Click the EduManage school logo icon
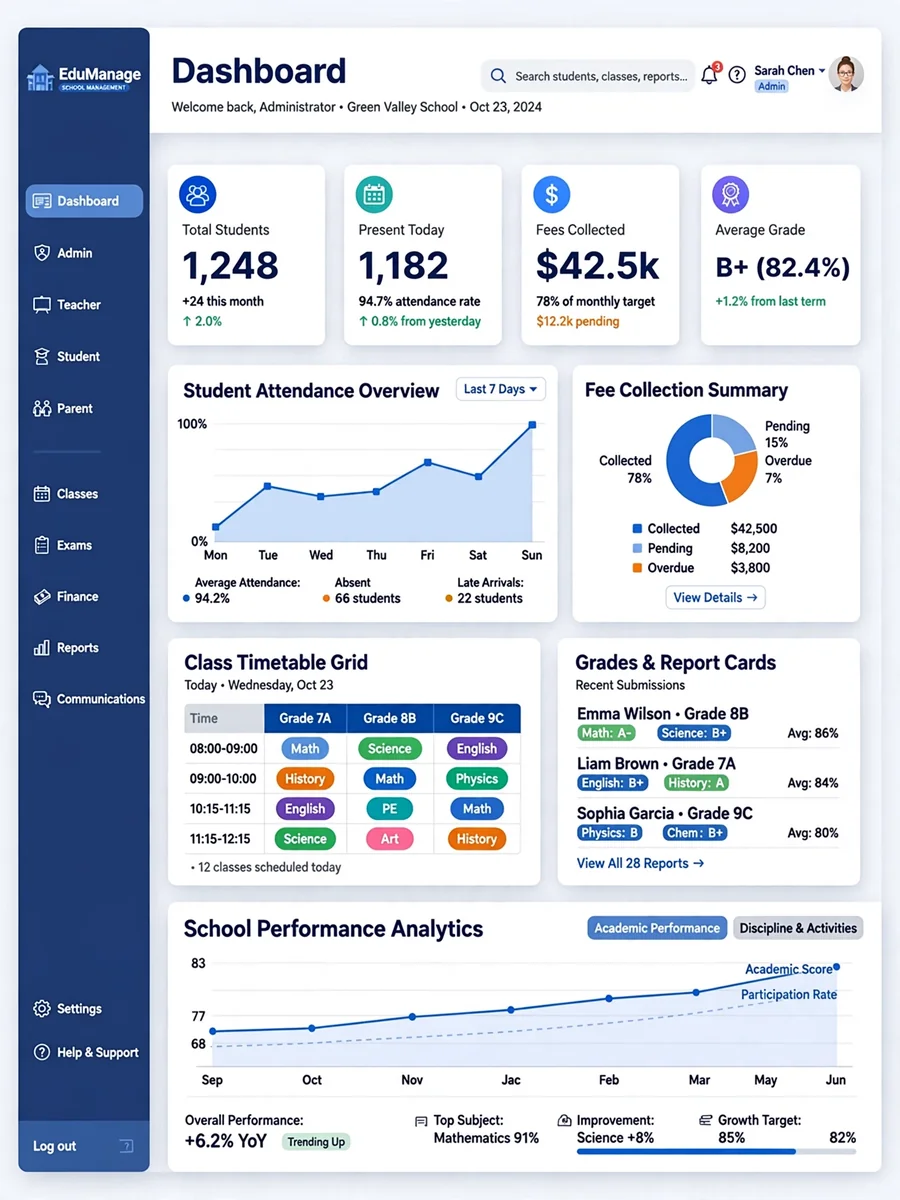 click(40, 78)
